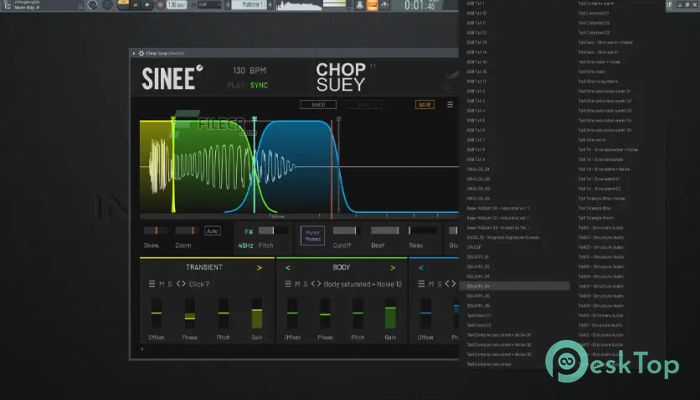
Task: Click the SAVE preset button
Action: pyautogui.click(x=425, y=104)
